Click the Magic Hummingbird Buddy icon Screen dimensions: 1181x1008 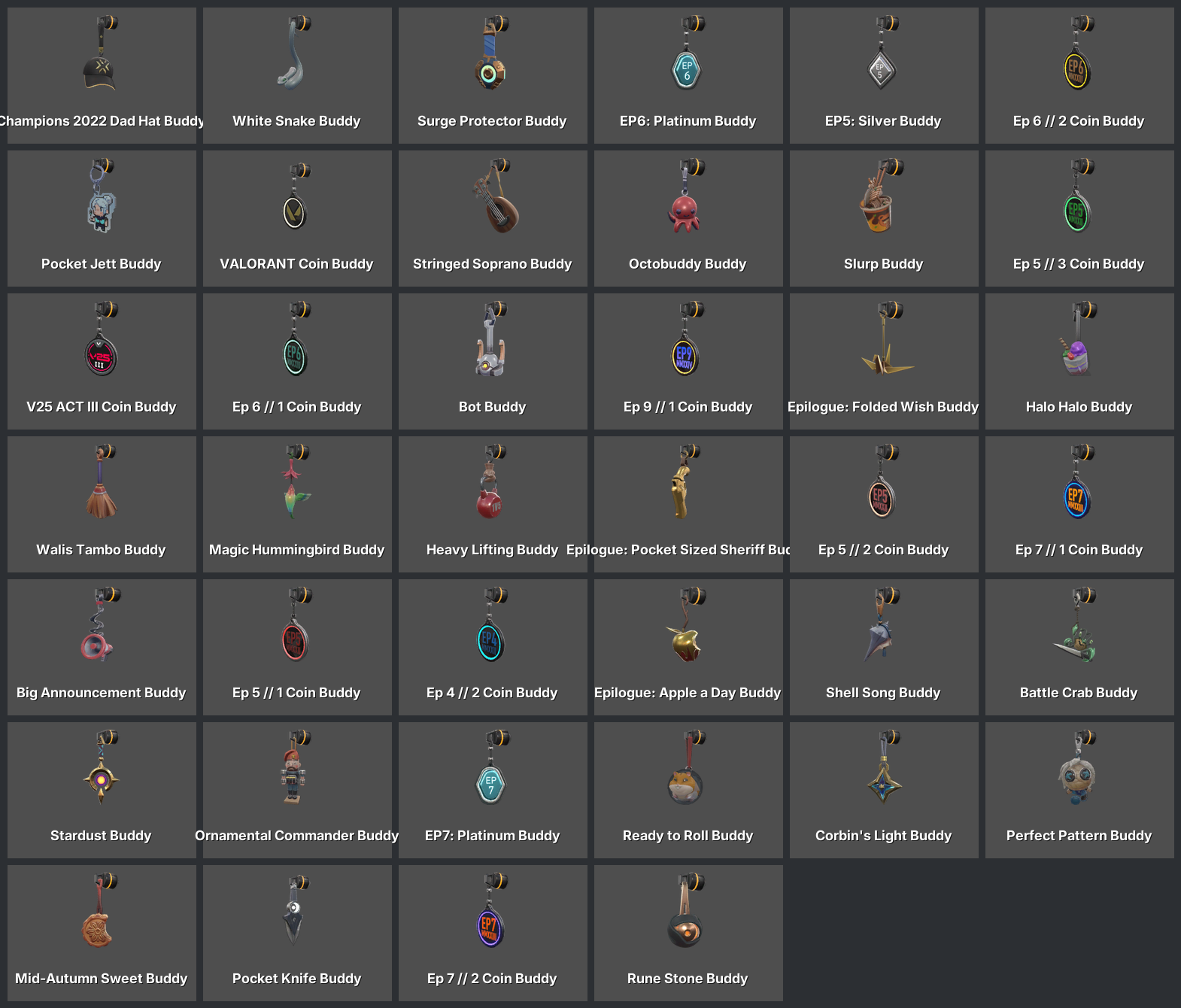296,481
